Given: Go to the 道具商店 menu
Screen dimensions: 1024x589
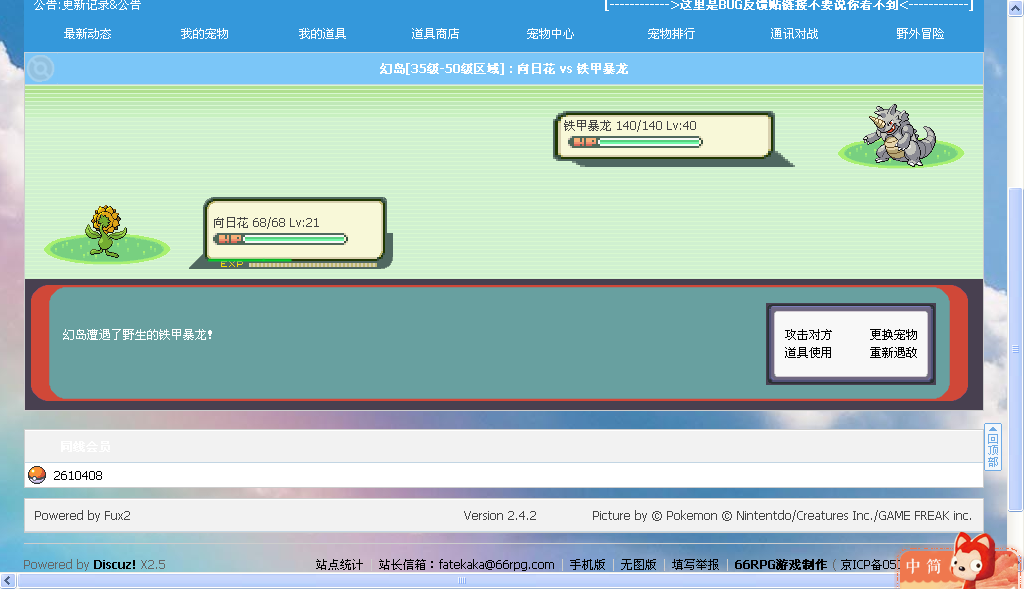Looking at the screenshot, I should point(435,34).
